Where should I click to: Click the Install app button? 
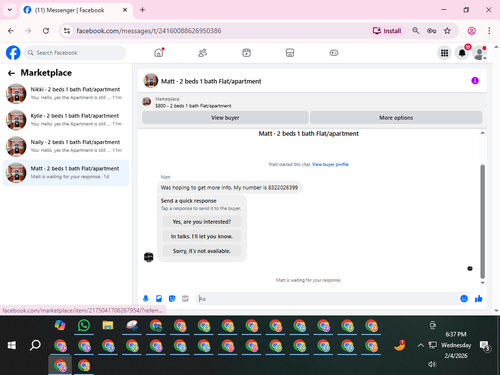[x=387, y=31]
